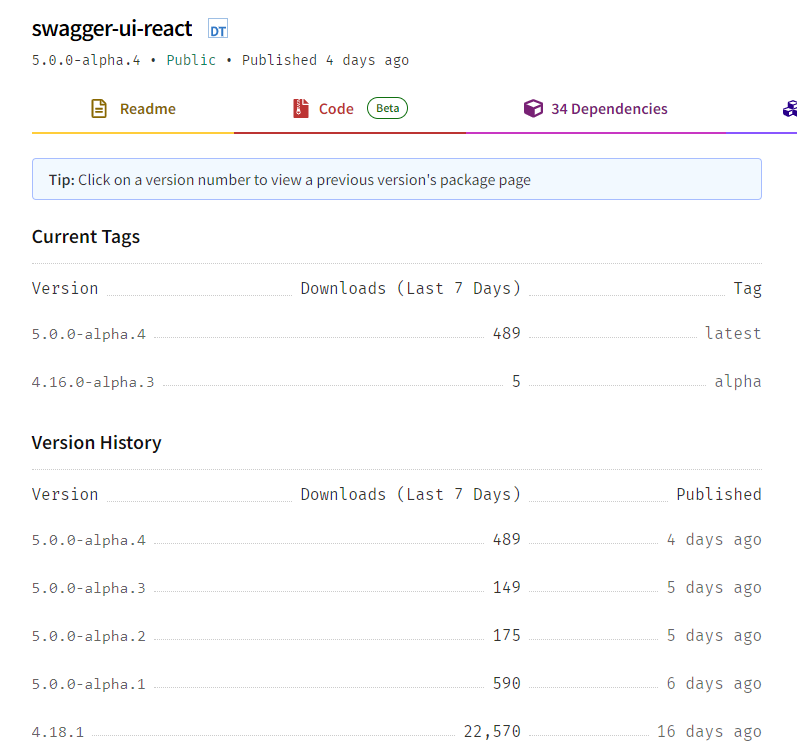Click the '4 days ago' date in Version History

(x=714, y=539)
